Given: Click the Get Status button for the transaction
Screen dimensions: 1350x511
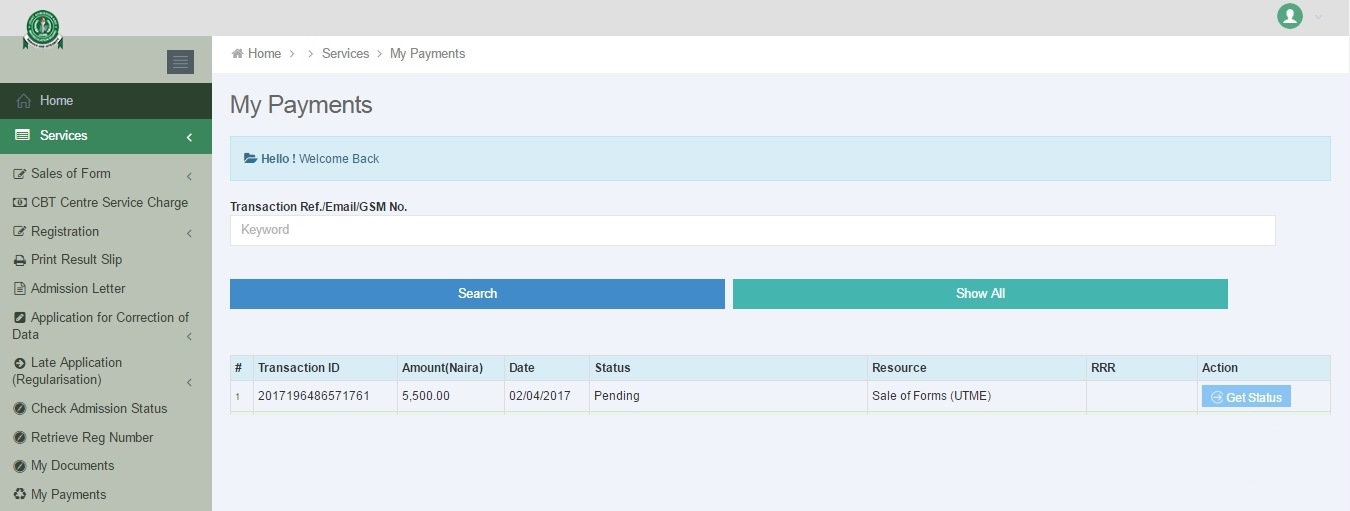Looking at the screenshot, I should (x=1246, y=397).
